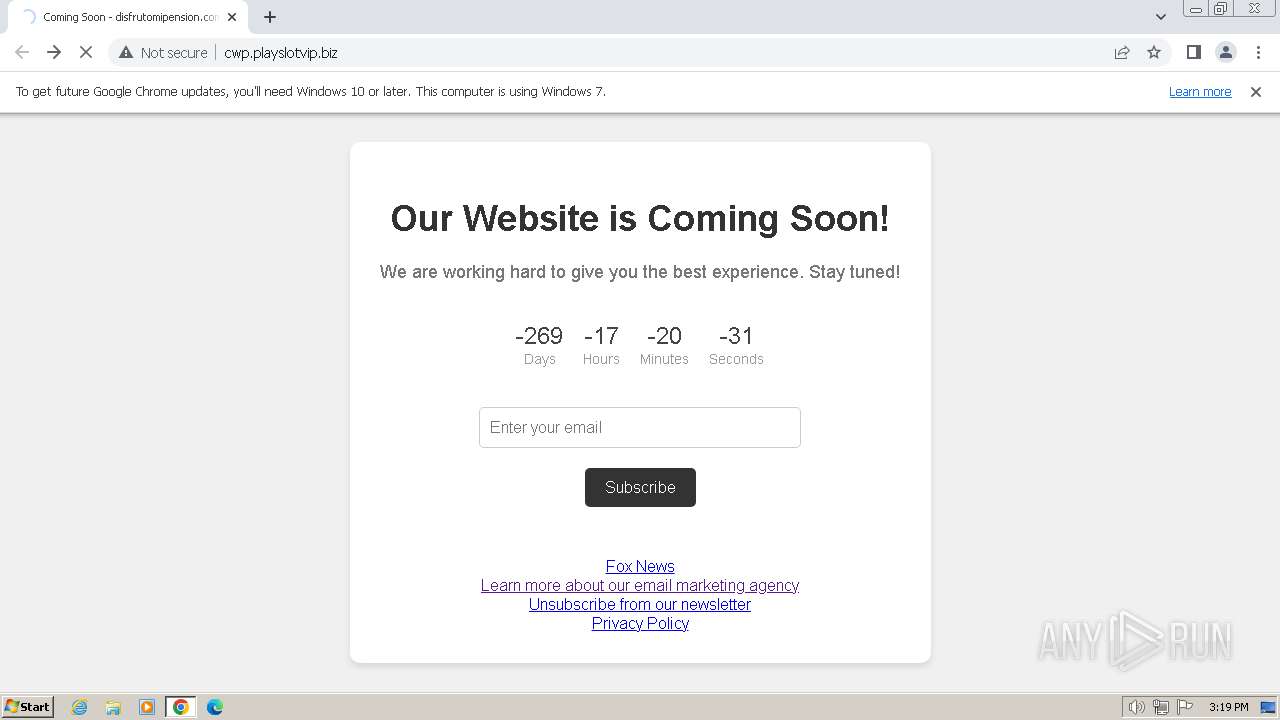Open File Explorer from taskbar

tap(113, 707)
